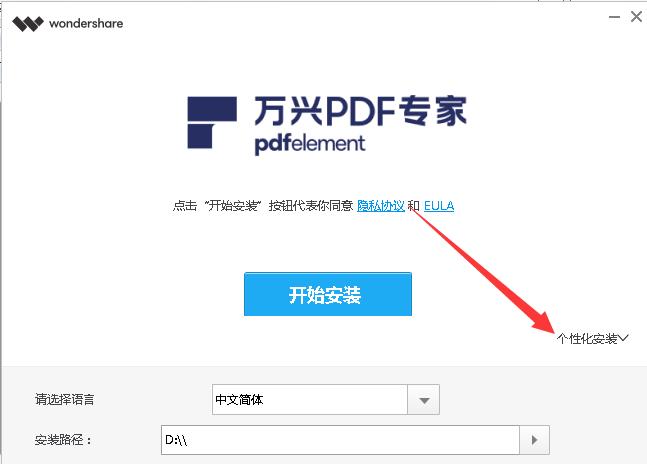Minimize the installer window
This screenshot has width=647, height=464.
pos(614,17)
